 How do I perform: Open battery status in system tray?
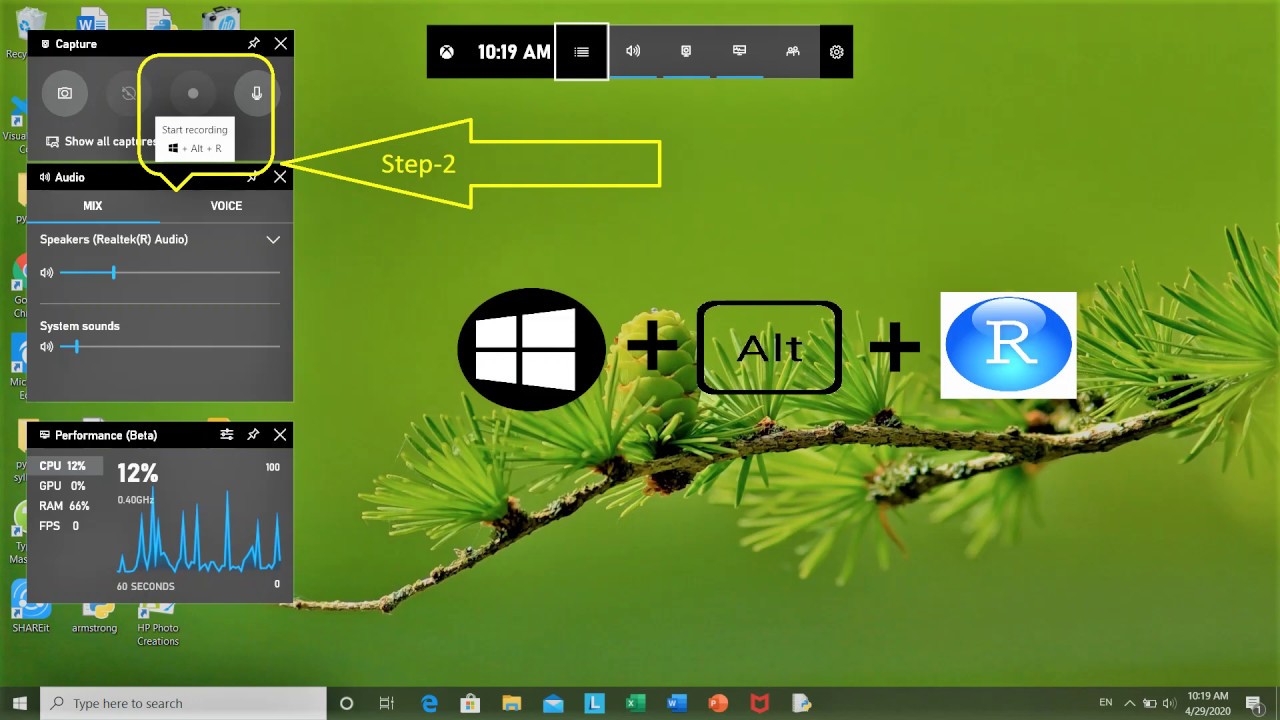pyautogui.click(x=1150, y=703)
